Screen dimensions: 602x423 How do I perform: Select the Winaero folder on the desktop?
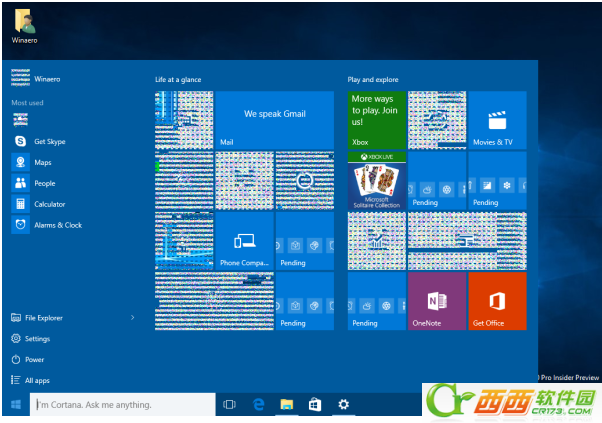coord(25,26)
